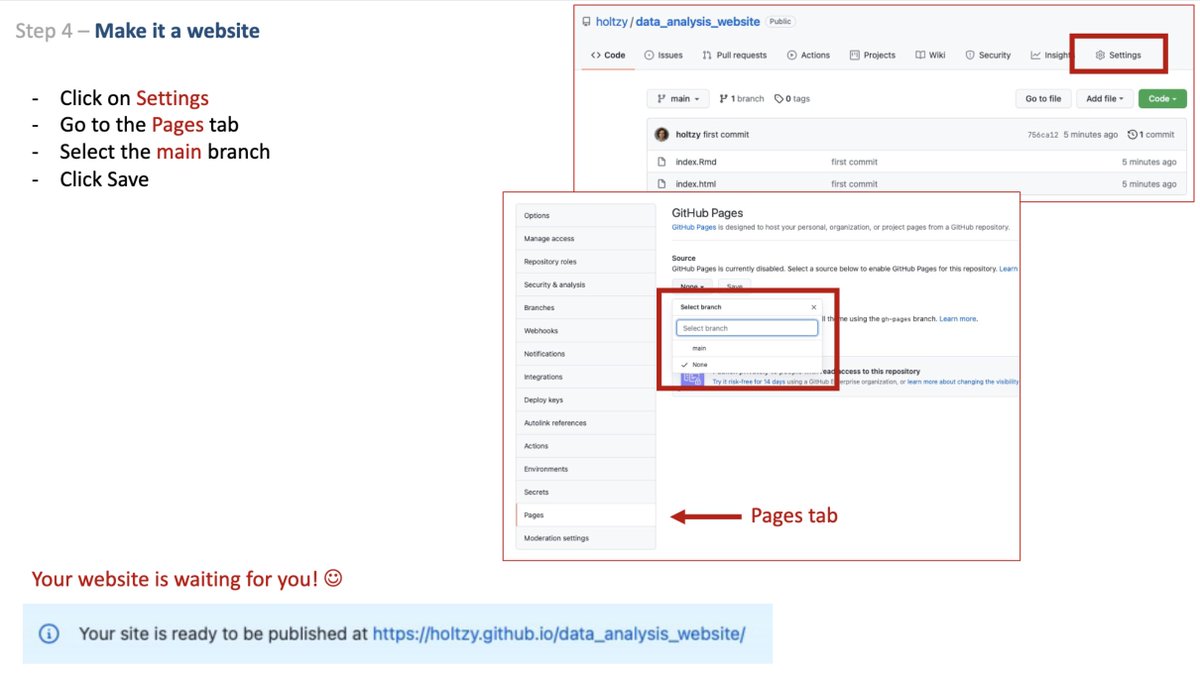Click the published site URL holtzy.github.io link

coord(559,634)
